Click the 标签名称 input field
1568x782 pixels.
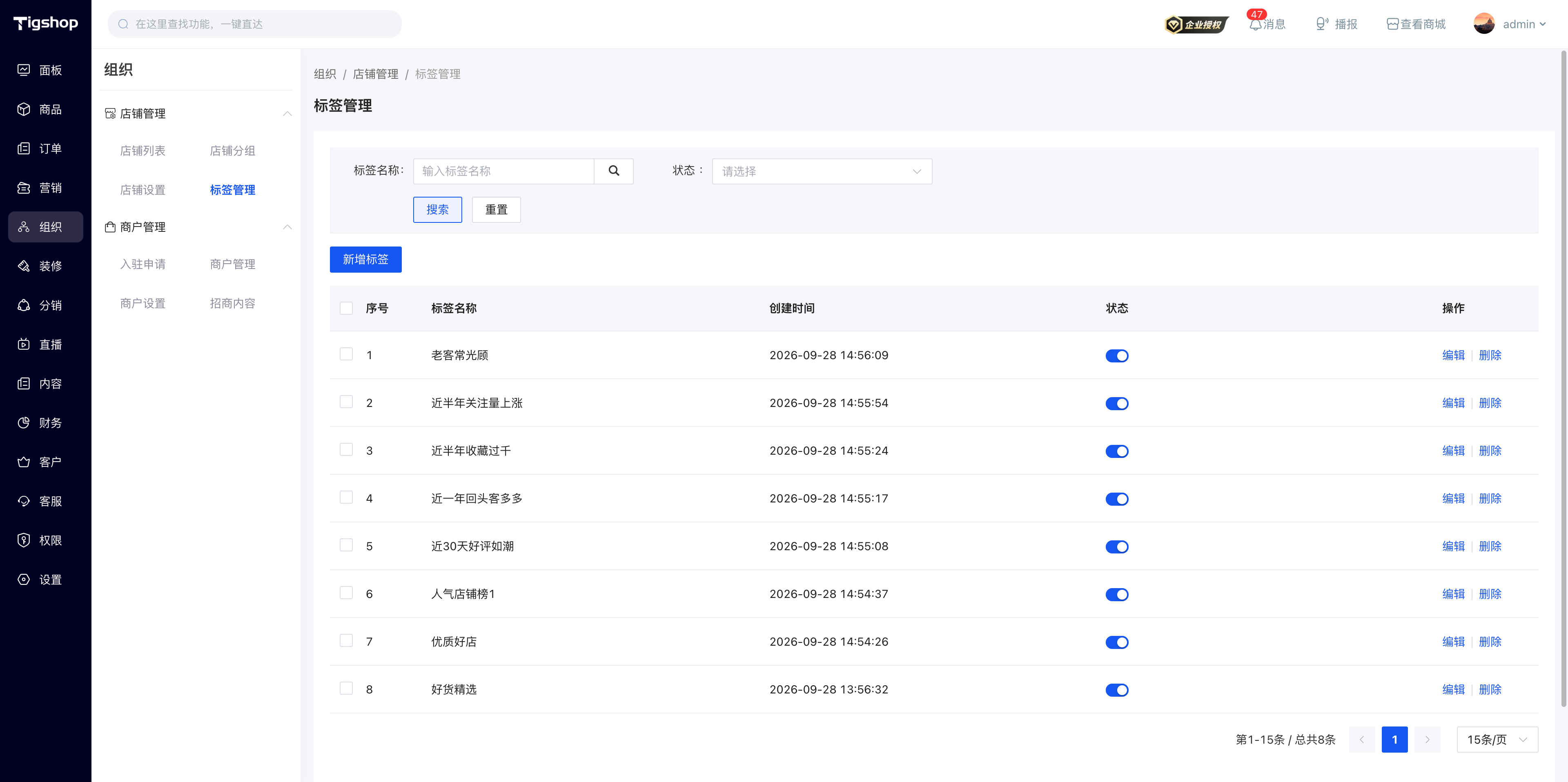[503, 171]
